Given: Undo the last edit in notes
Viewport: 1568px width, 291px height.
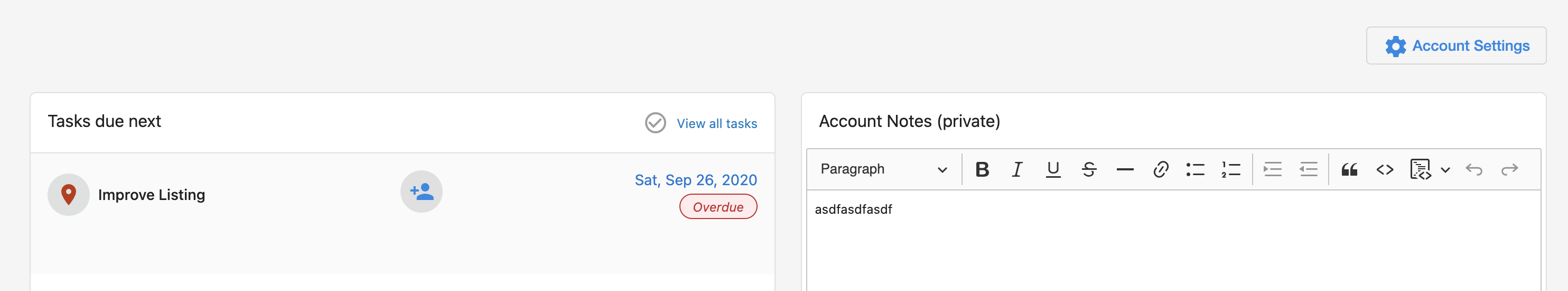Looking at the screenshot, I should [x=1473, y=169].
